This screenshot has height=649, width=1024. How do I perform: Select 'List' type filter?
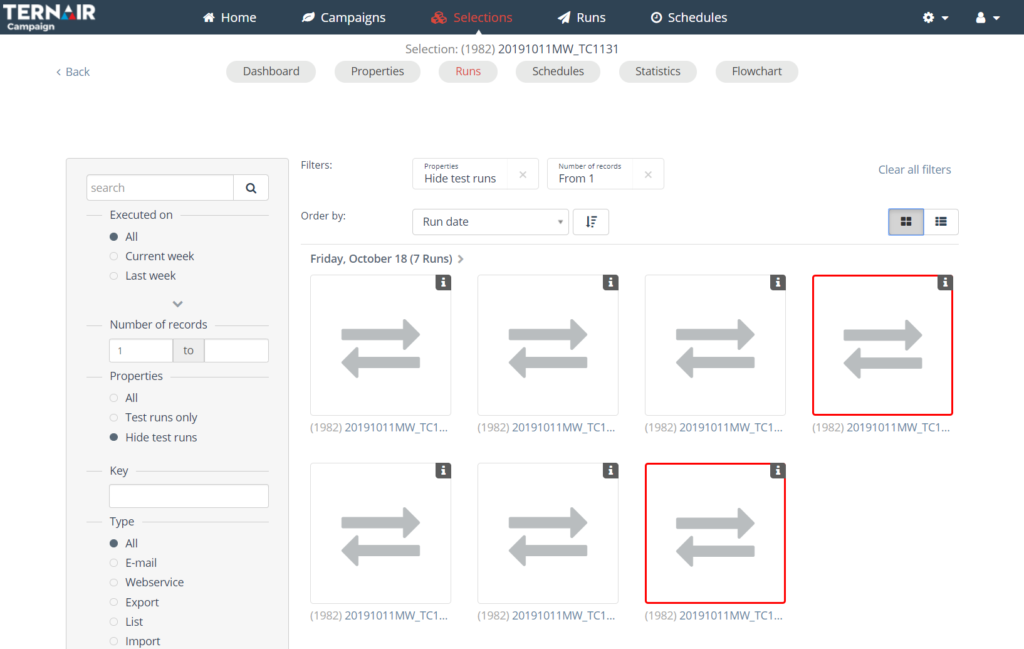114,622
